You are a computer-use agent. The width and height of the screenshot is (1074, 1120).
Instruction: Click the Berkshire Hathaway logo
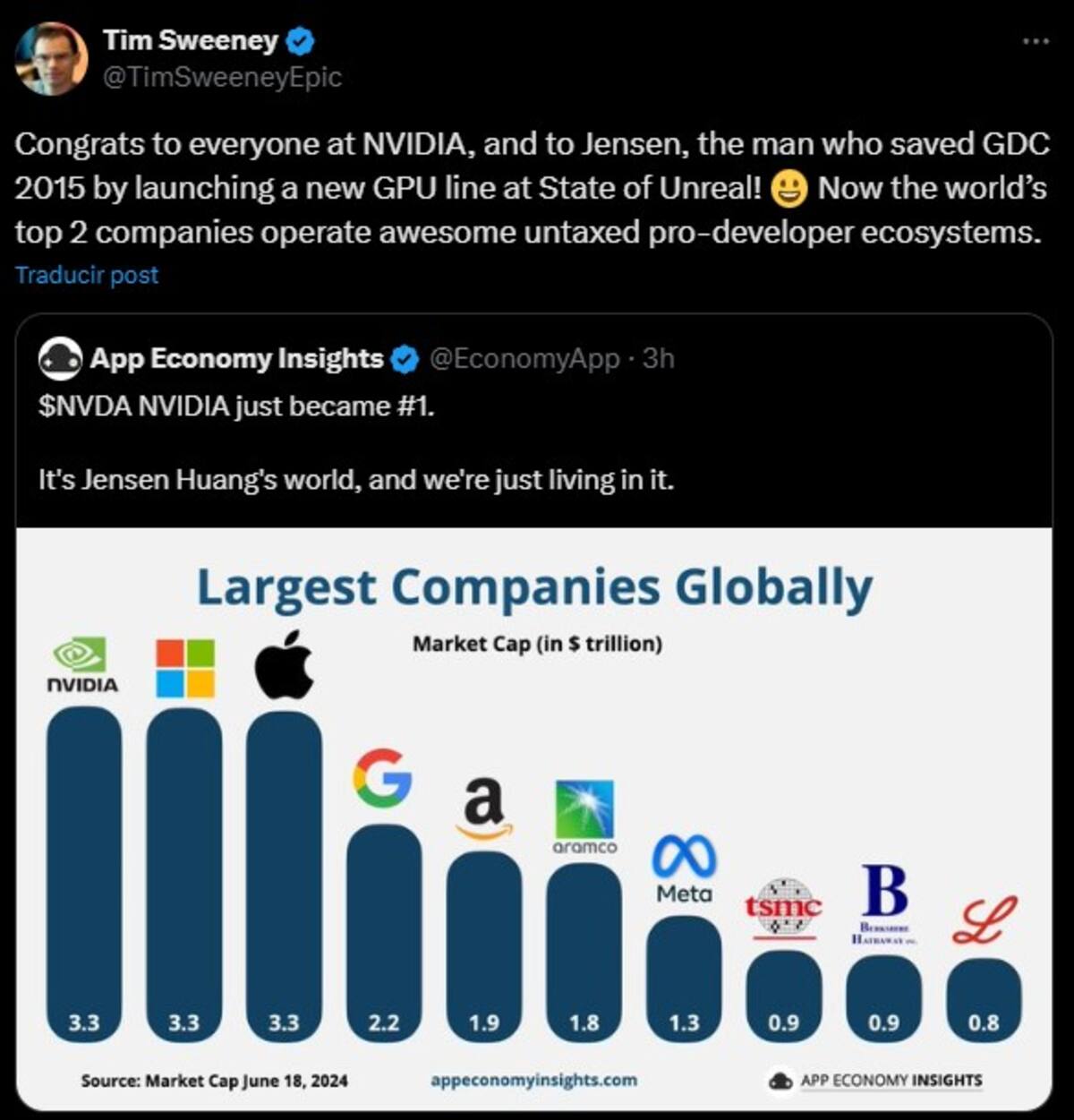click(884, 904)
